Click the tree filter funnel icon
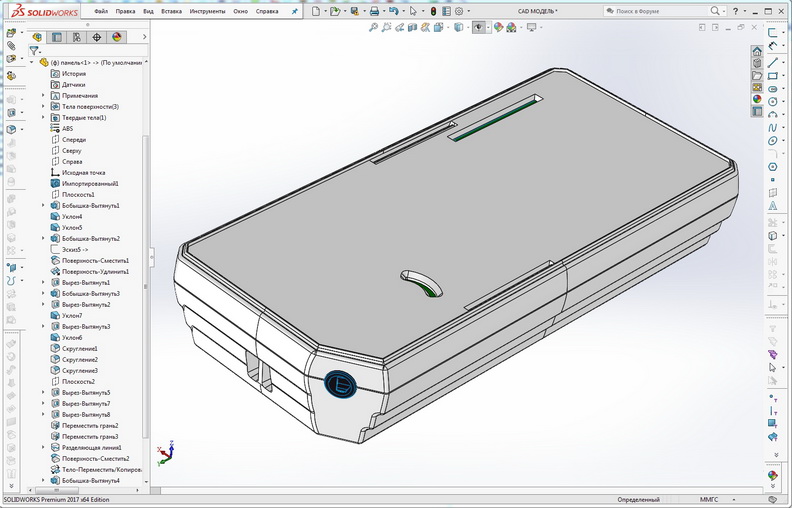 point(33,50)
